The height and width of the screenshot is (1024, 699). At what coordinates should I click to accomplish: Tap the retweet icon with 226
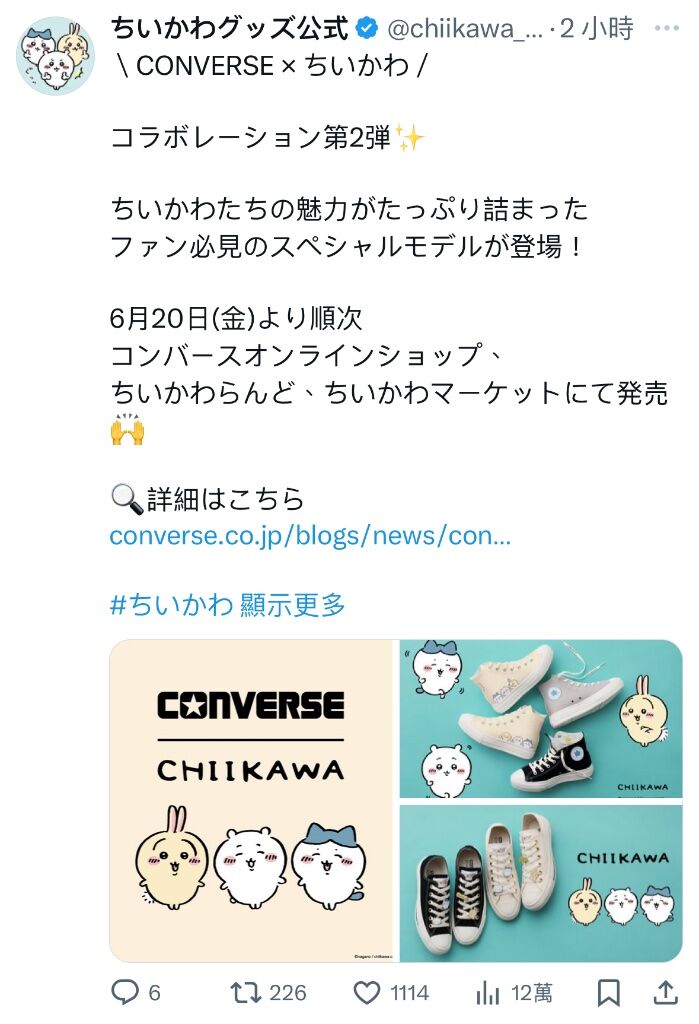[x=246, y=992]
